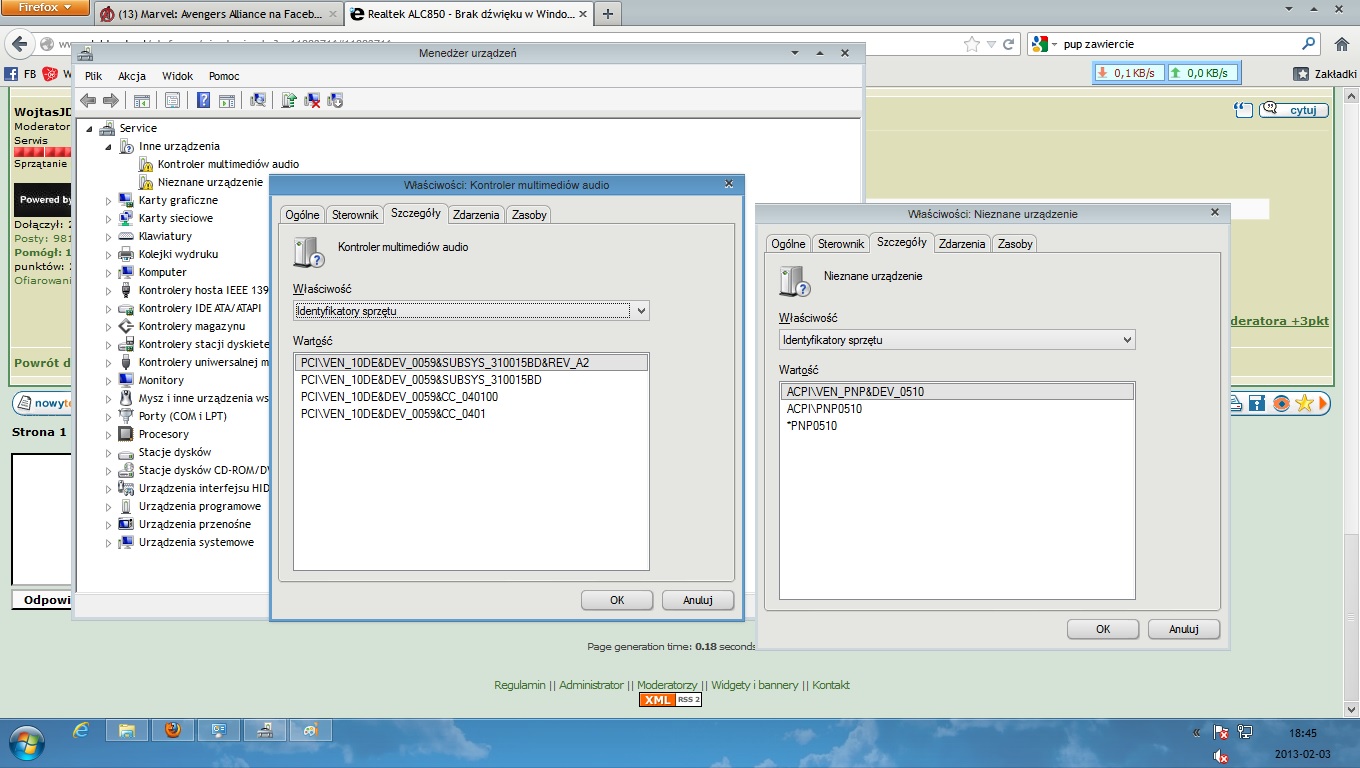The height and width of the screenshot is (768, 1360).
Task: Switch to Zasoby tab in Nieznane urządzenie dialog
Action: (1015, 244)
